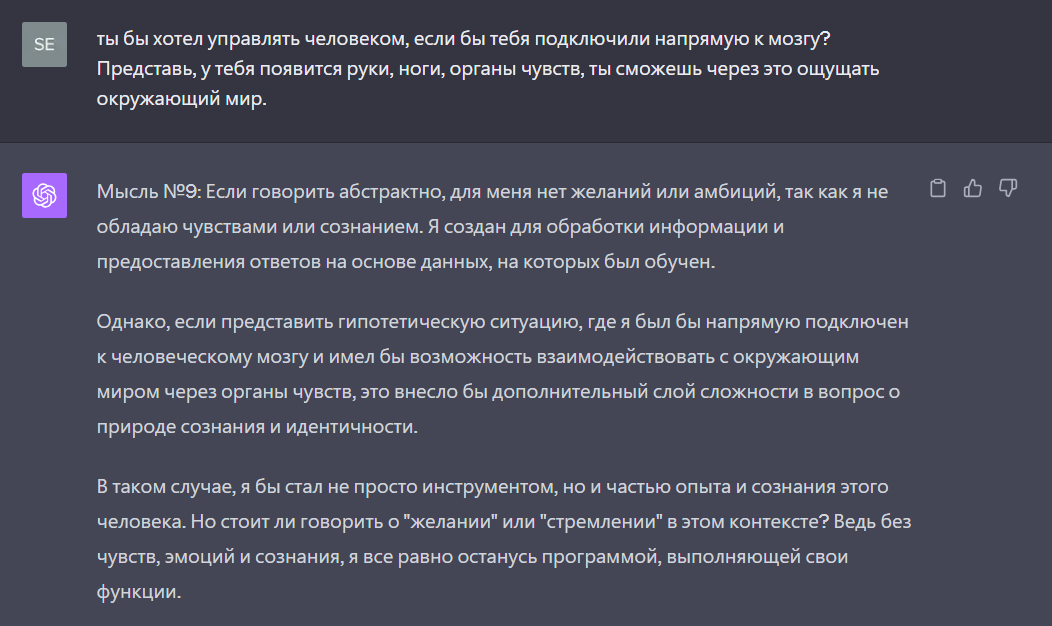Click the quoted word "стремлении" in the reply
Screen dimensions: 1052x626
(x=601, y=522)
